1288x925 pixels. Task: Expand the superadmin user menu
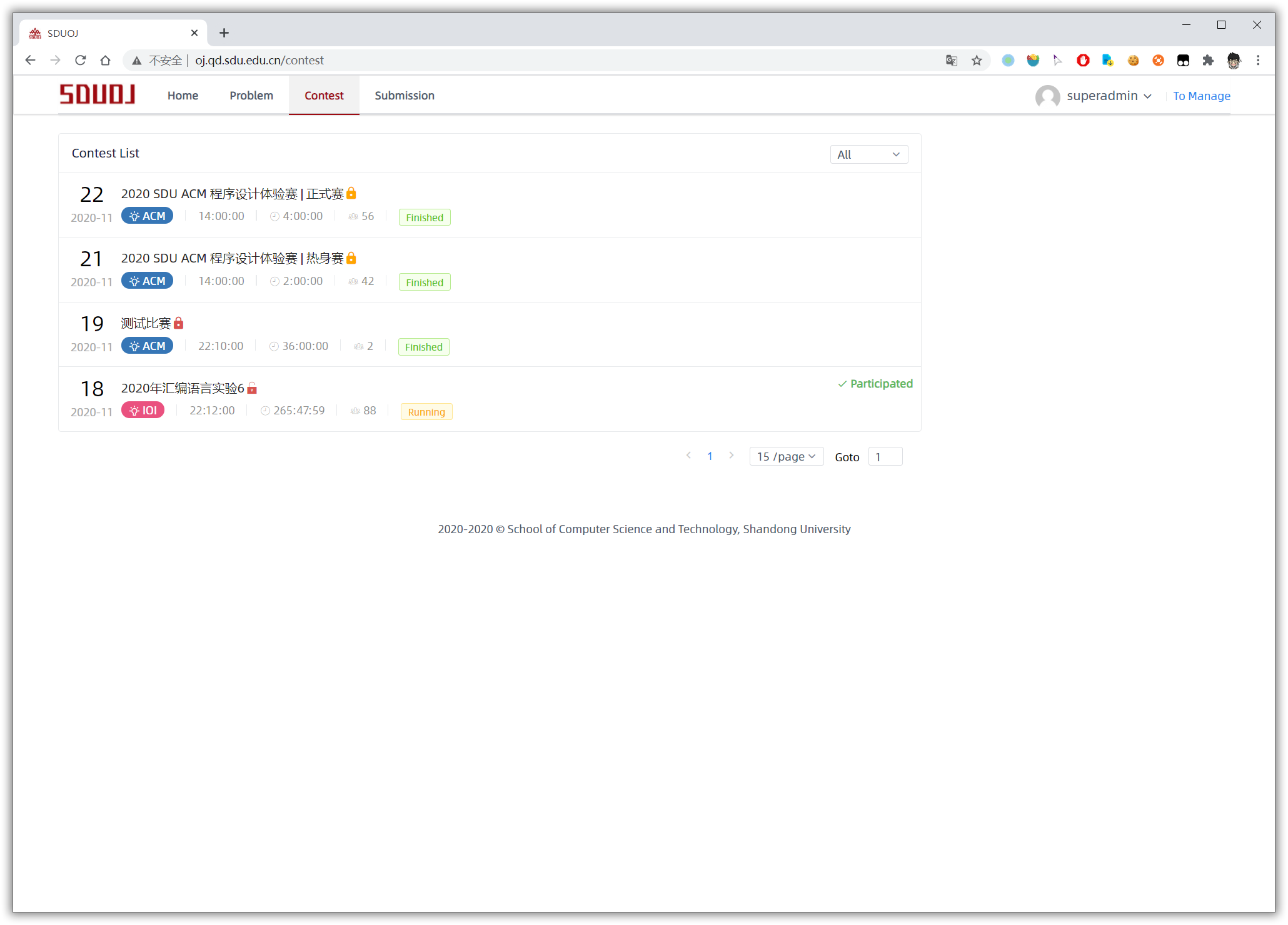[1108, 96]
